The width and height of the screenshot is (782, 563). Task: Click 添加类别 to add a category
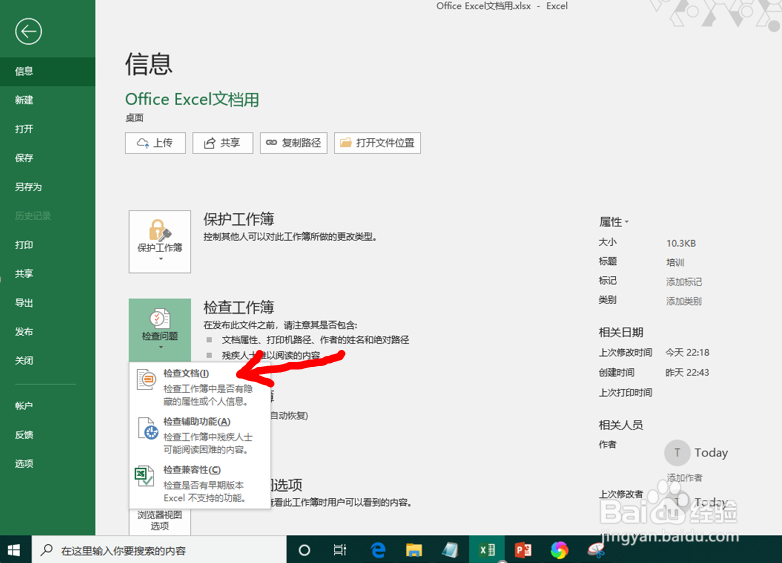[x=684, y=302]
